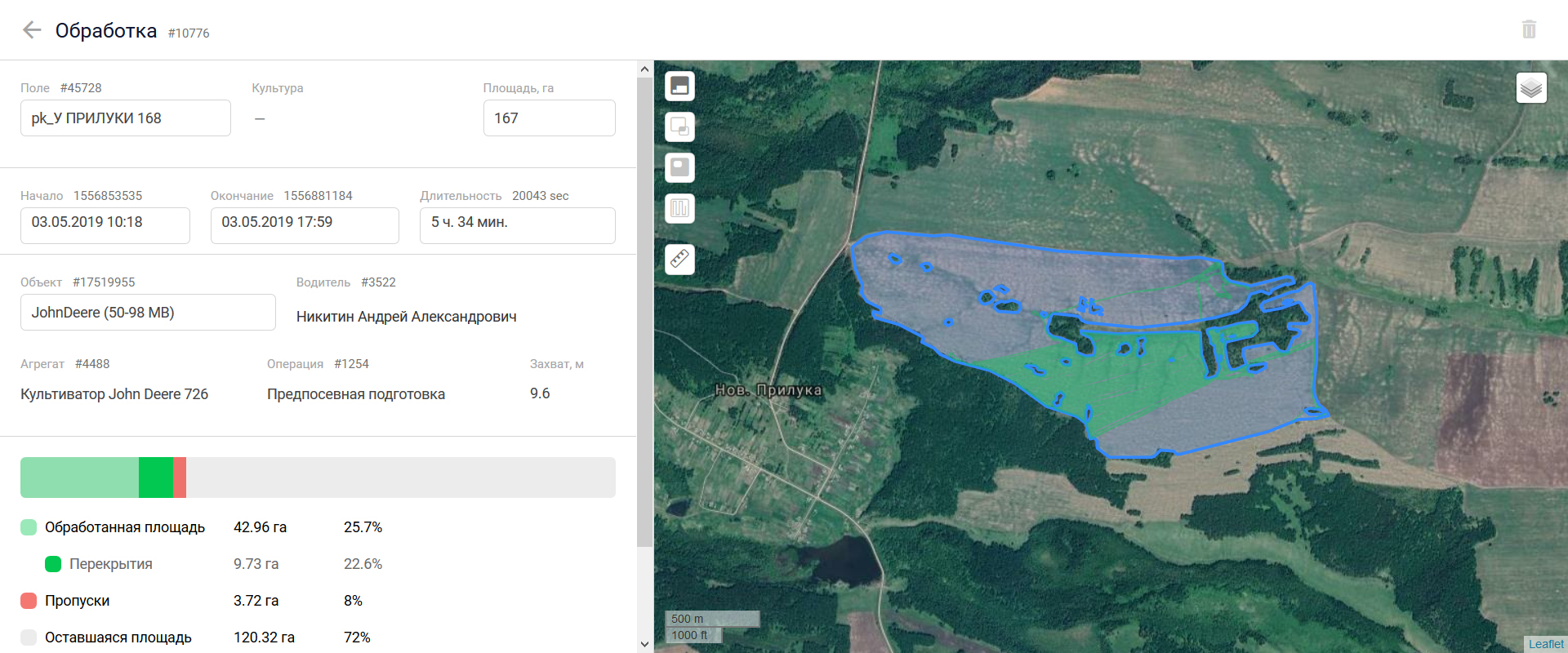The width and height of the screenshot is (1568, 653).
Task: Open the Leaflet attribution link
Action: 1545,644
